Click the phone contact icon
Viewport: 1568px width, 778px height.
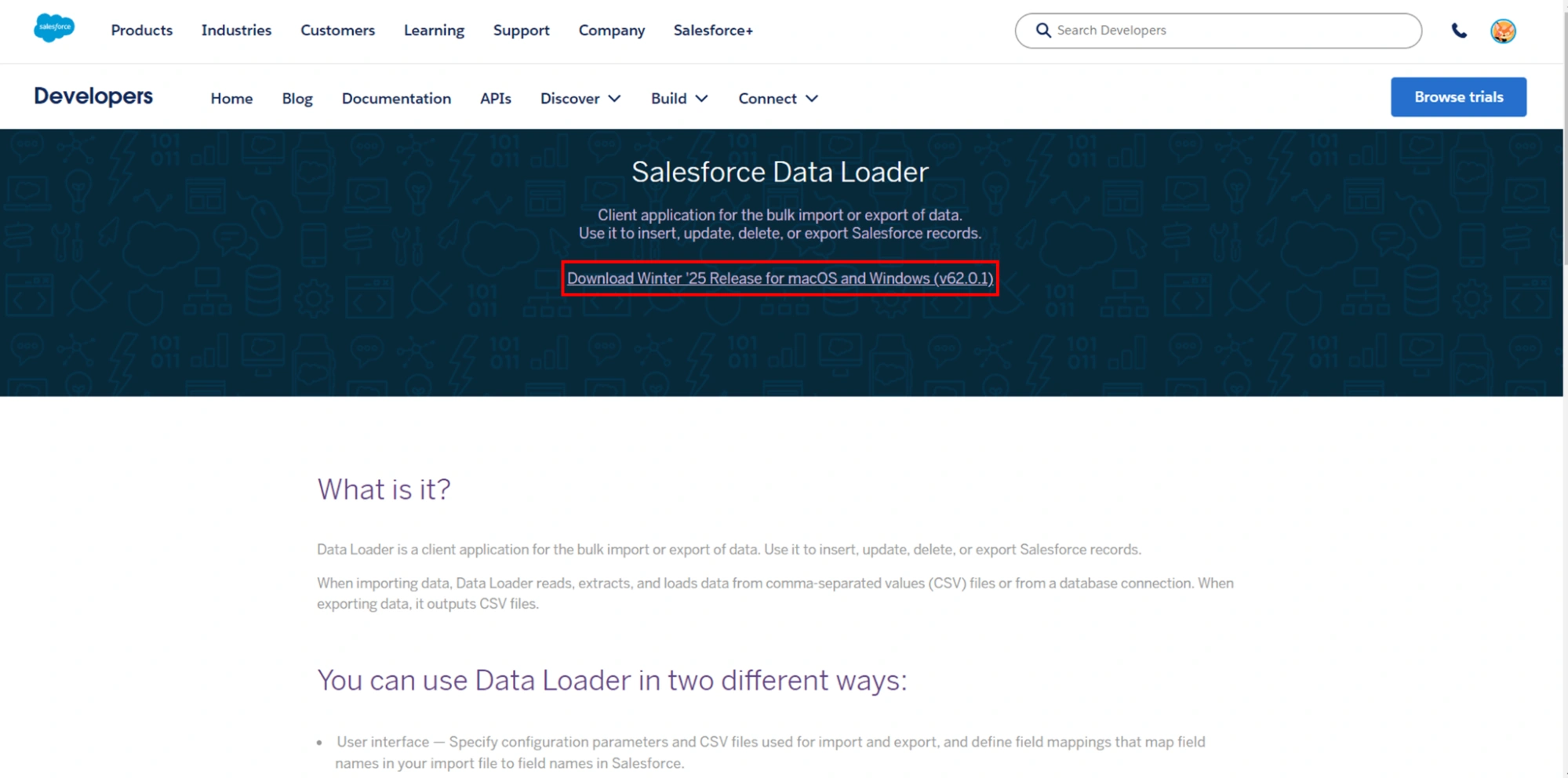tap(1459, 31)
